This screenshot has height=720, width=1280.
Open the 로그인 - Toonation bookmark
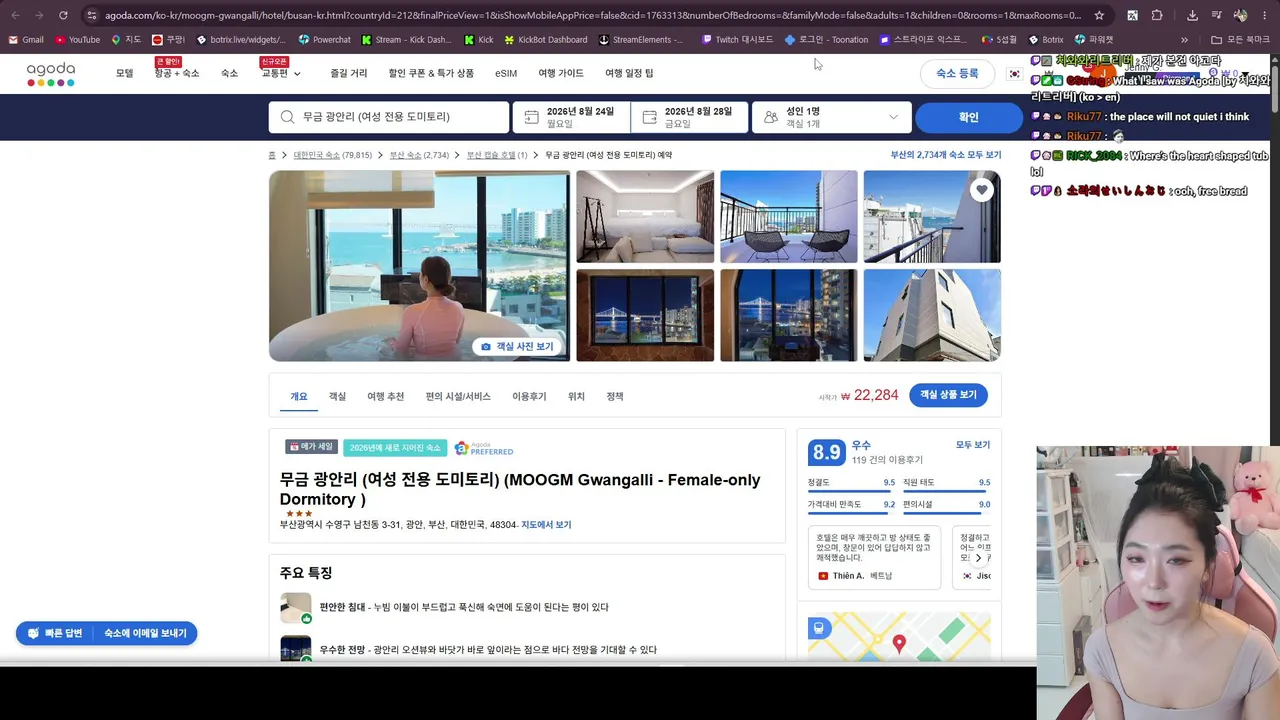[x=826, y=40]
